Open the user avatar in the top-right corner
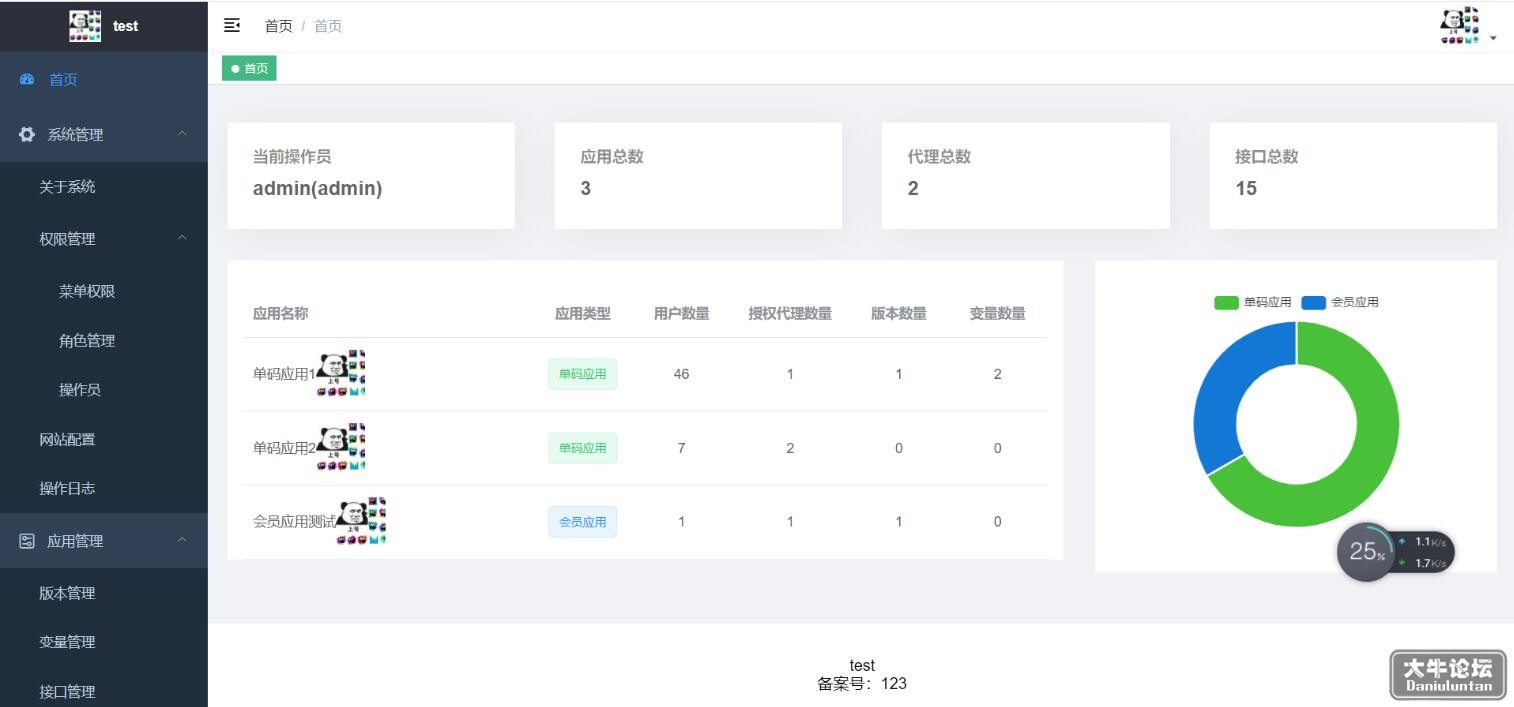This screenshot has width=1514, height=707. click(1460, 26)
